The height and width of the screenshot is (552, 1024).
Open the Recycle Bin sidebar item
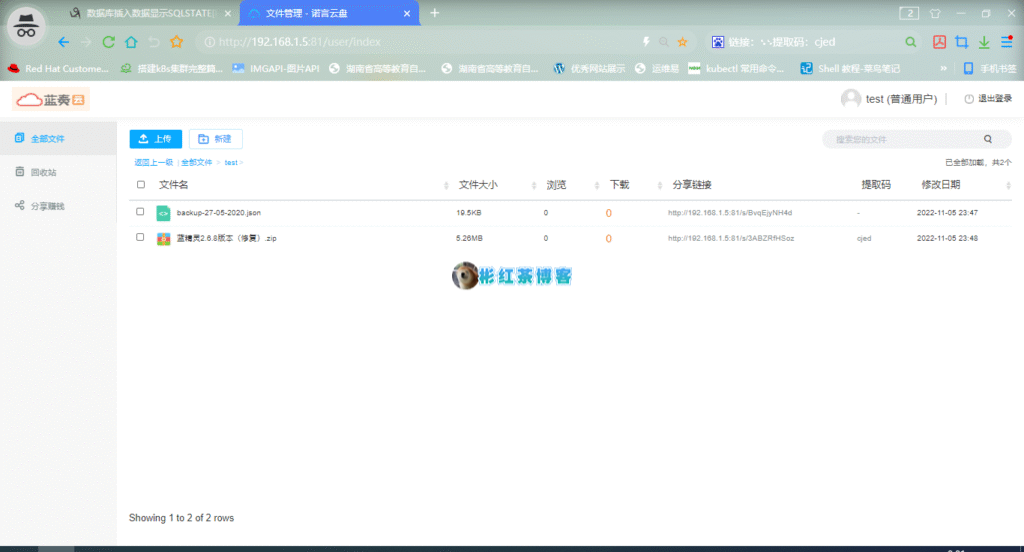42,172
